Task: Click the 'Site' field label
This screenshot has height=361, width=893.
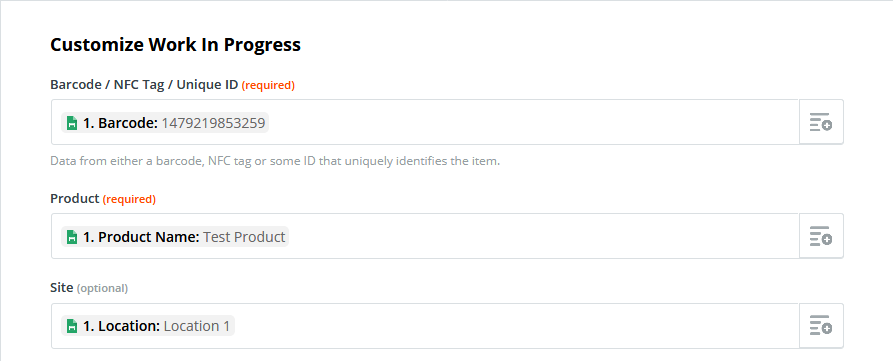Action: point(62,288)
